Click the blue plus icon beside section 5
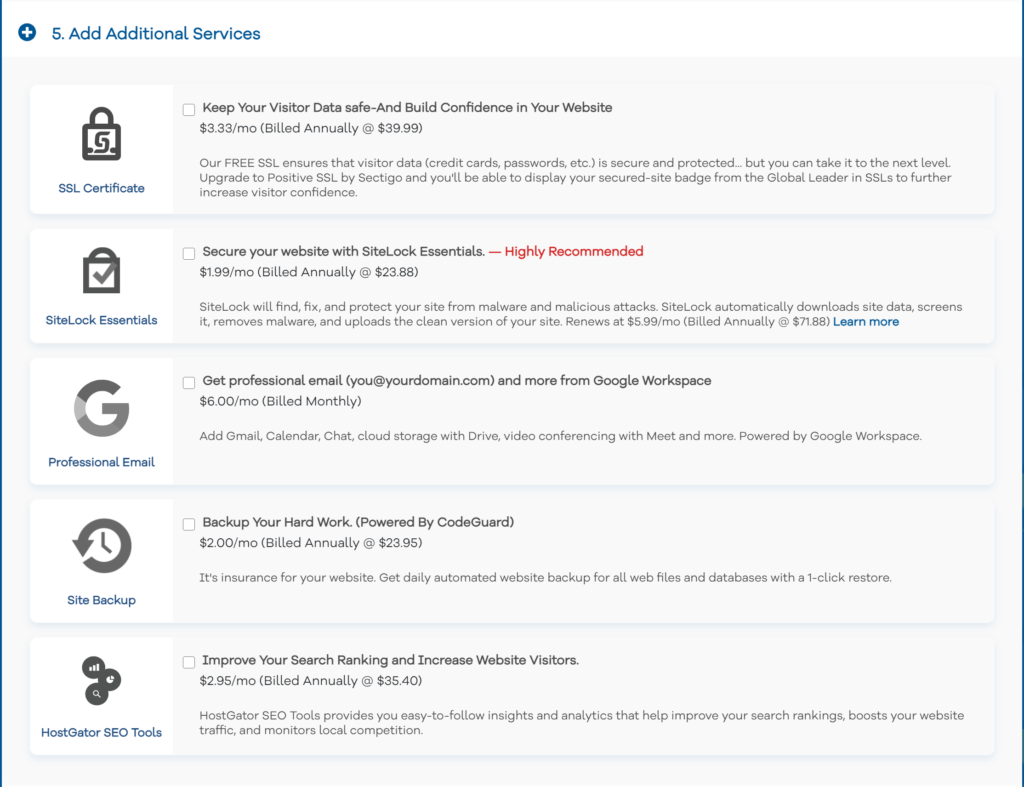The image size is (1024, 787). click(x=27, y=32)
